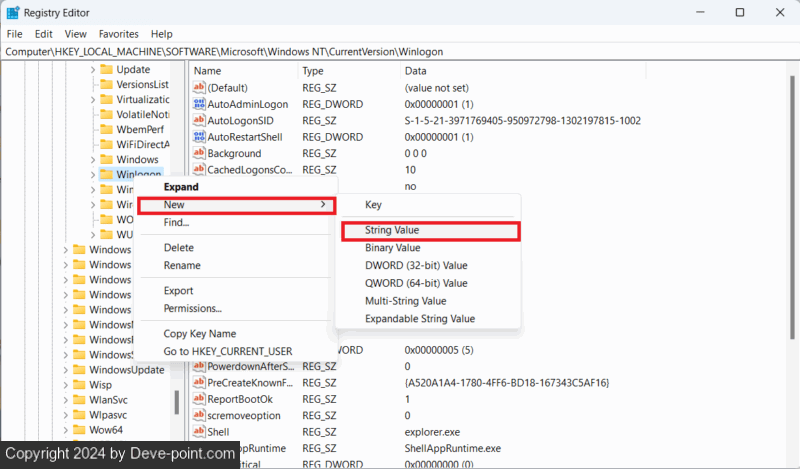Expand the Wisp key in the tree
Screen dimensions: 800x469
[x=66, y=385]
